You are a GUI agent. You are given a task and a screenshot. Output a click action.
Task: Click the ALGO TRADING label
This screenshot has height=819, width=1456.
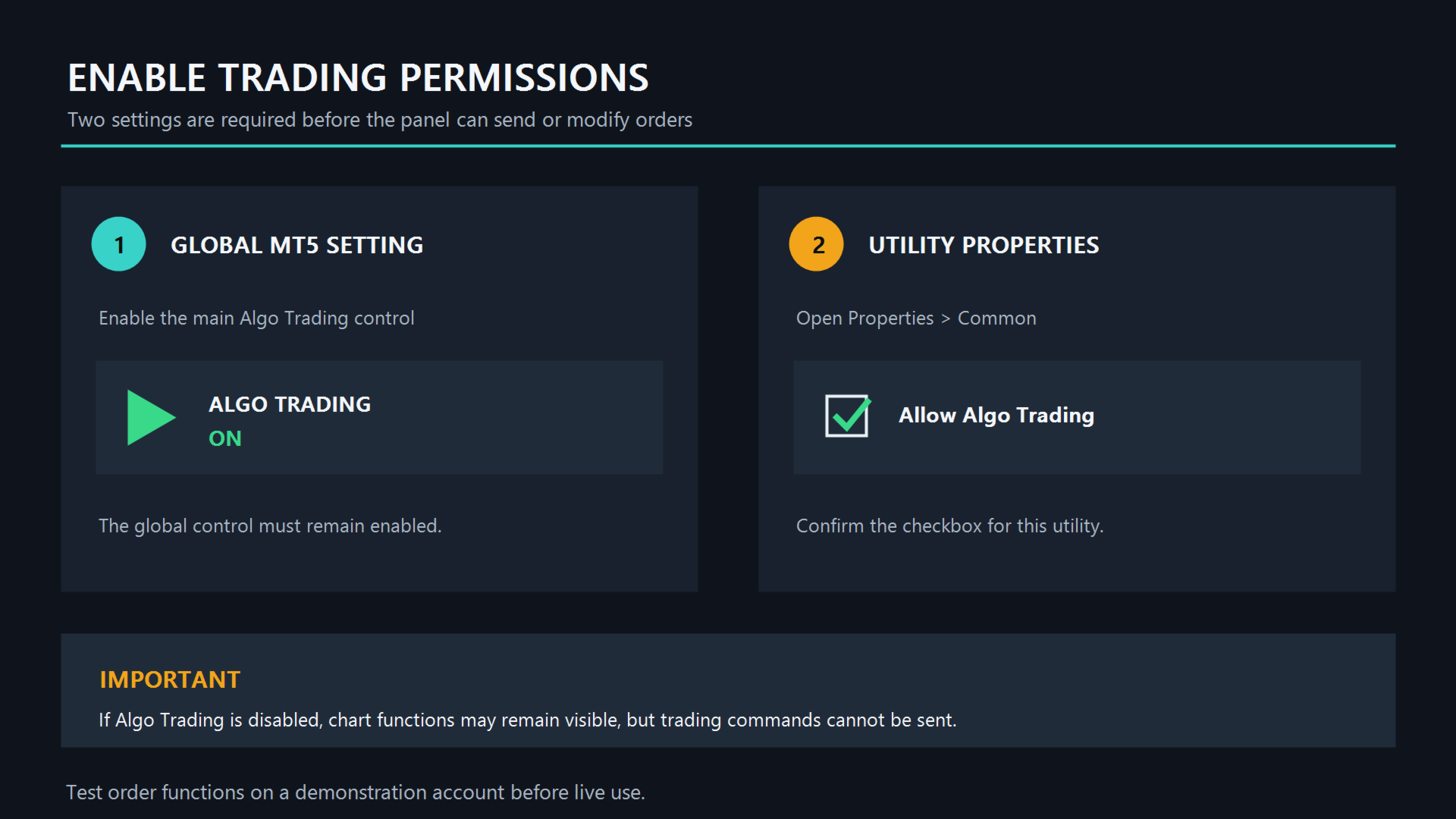click(x=290, y=404)
